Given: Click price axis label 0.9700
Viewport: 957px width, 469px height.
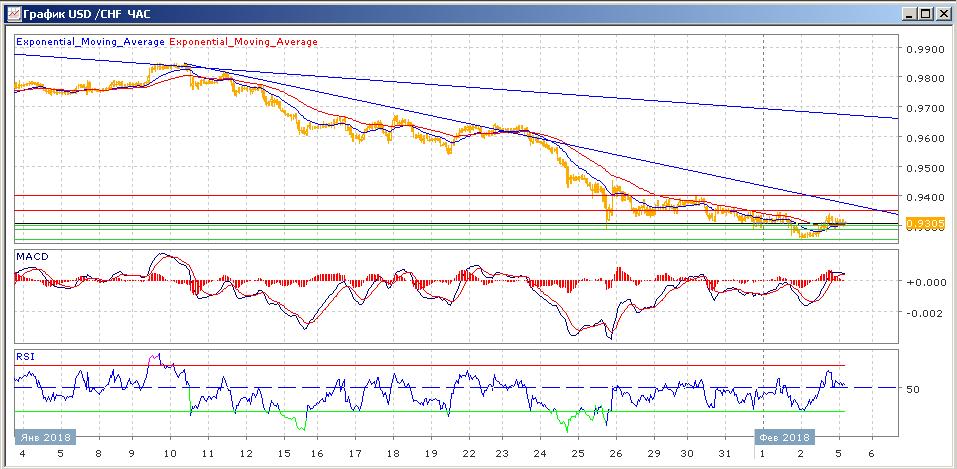Looking at the screenshot, I should pos(925,109).
